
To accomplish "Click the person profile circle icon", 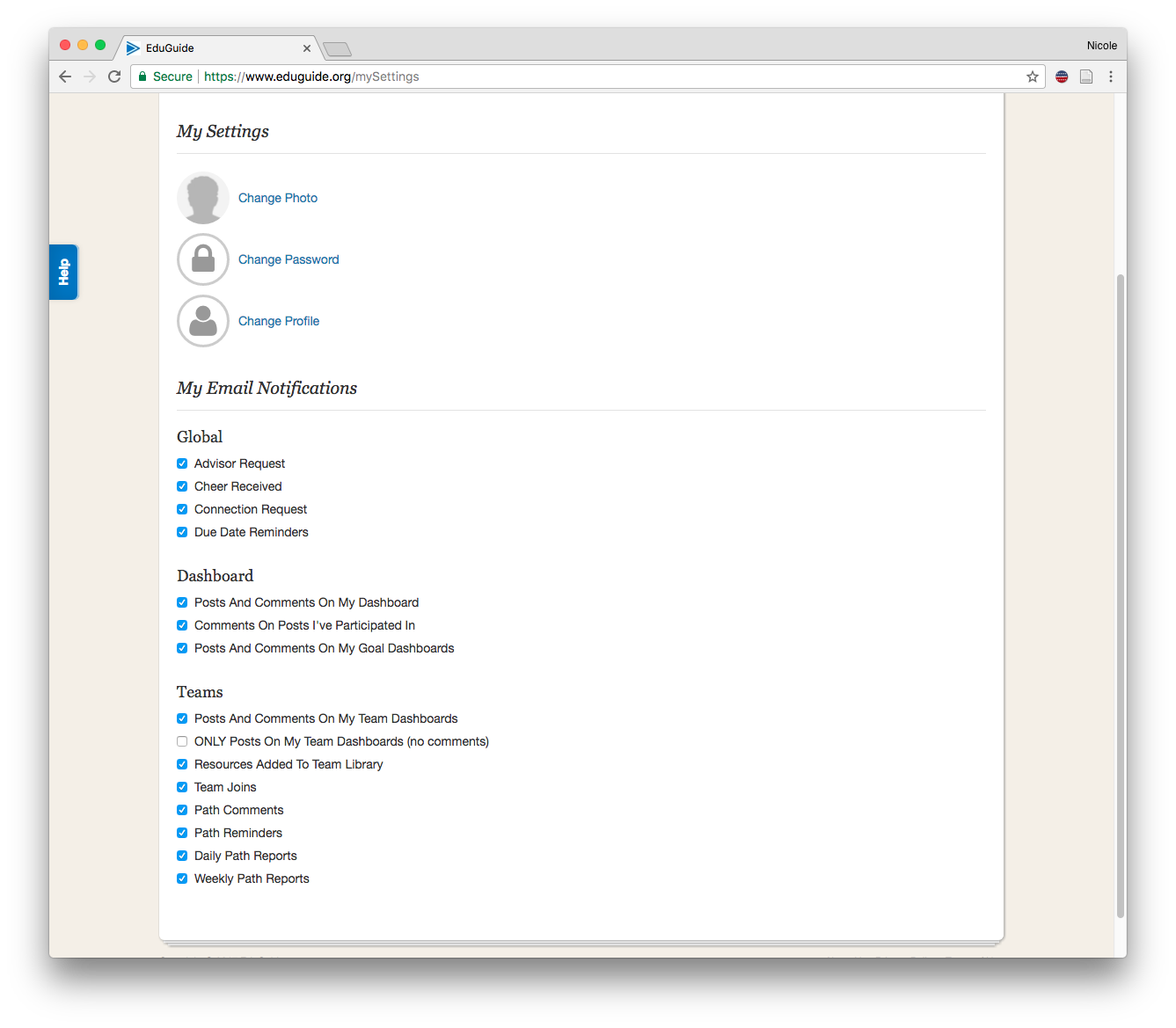I will 203,321.
